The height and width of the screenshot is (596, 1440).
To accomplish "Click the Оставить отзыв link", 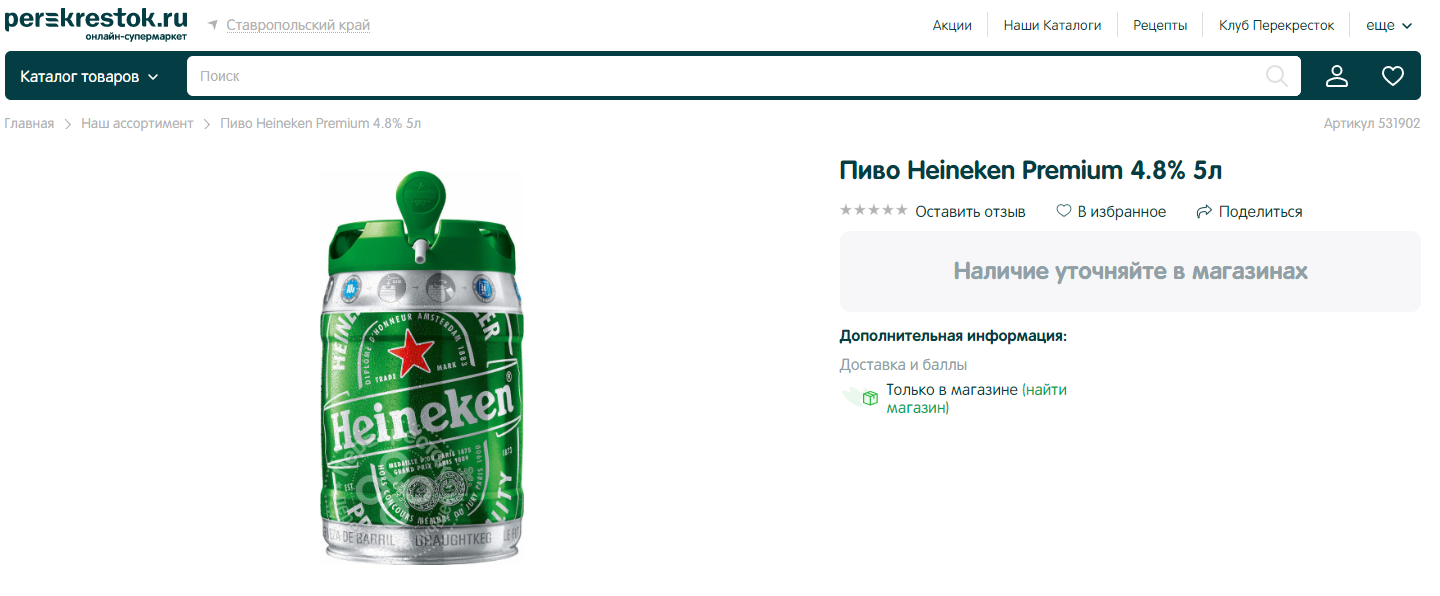I will [970, 211].
